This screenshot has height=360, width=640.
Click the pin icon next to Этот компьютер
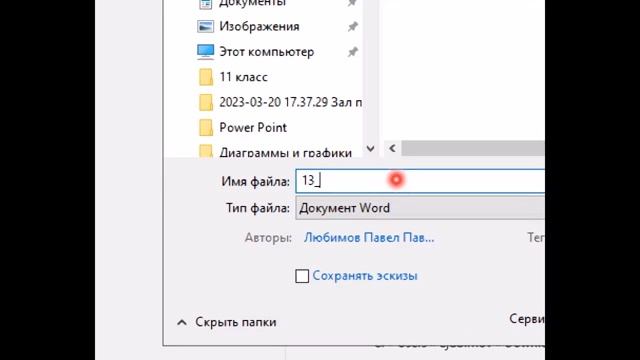click(353, 52)
